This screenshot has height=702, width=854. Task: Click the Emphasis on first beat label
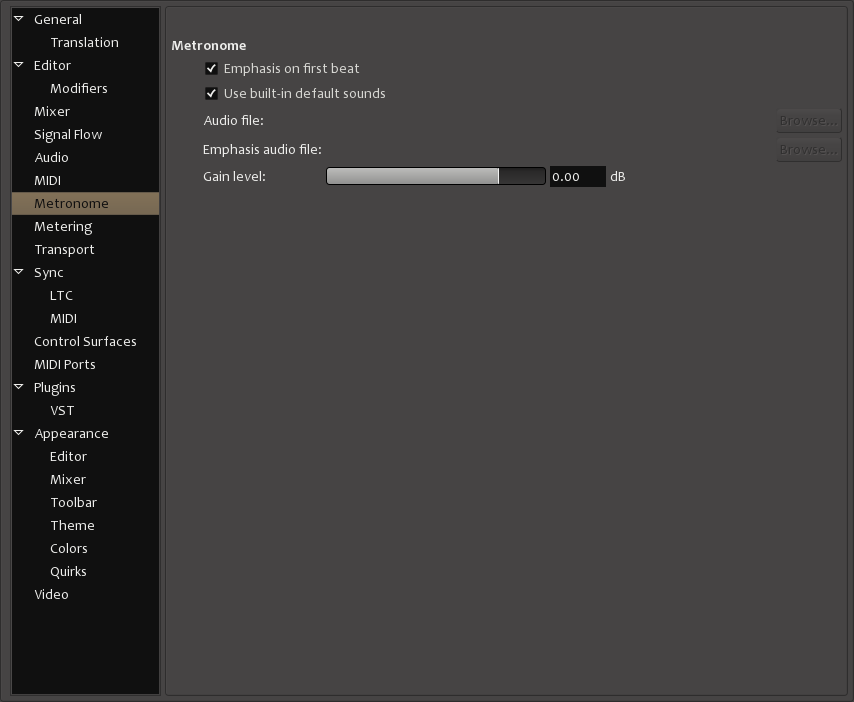pos(291,69)
